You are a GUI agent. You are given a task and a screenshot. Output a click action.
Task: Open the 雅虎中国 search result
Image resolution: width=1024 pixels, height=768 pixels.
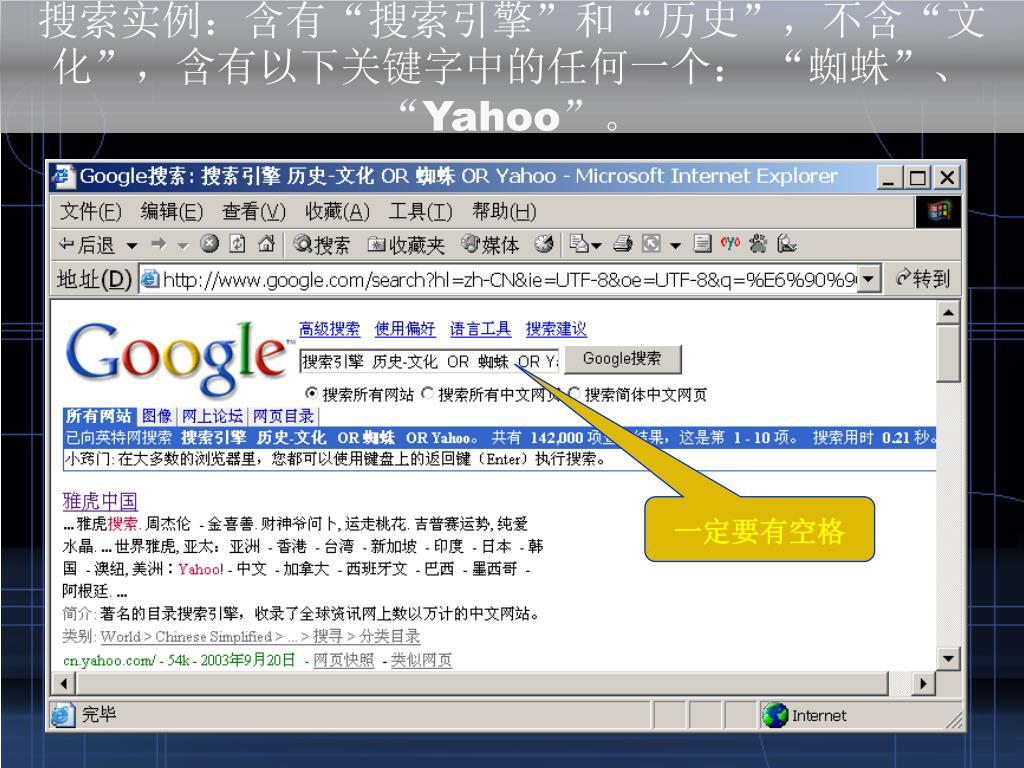coord(100,501)
